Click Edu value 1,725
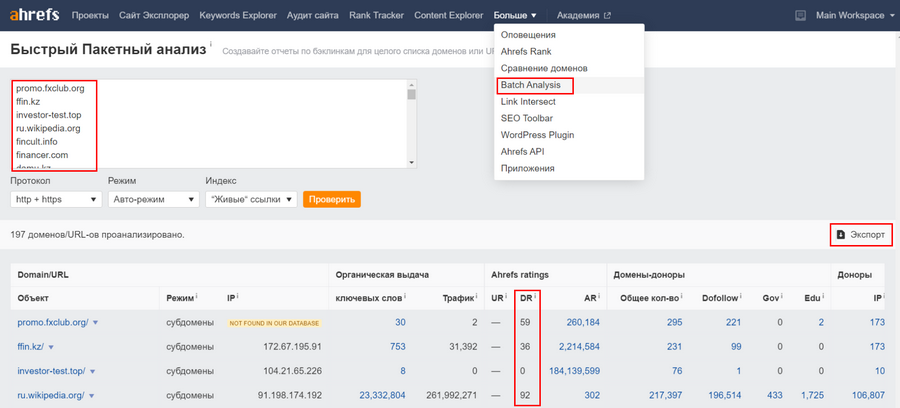 click(812, 396)
